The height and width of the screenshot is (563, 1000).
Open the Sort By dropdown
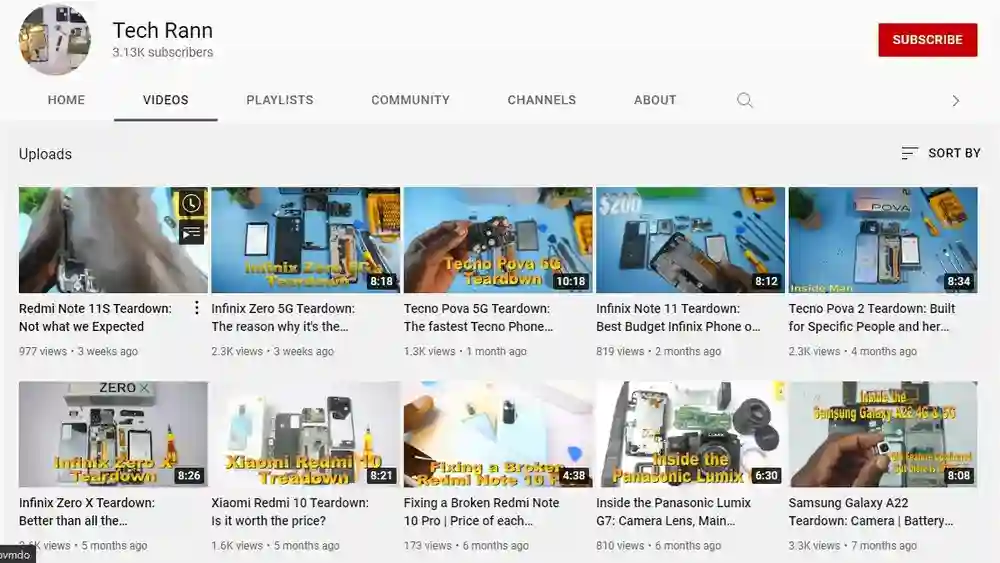tap(941, 153)
